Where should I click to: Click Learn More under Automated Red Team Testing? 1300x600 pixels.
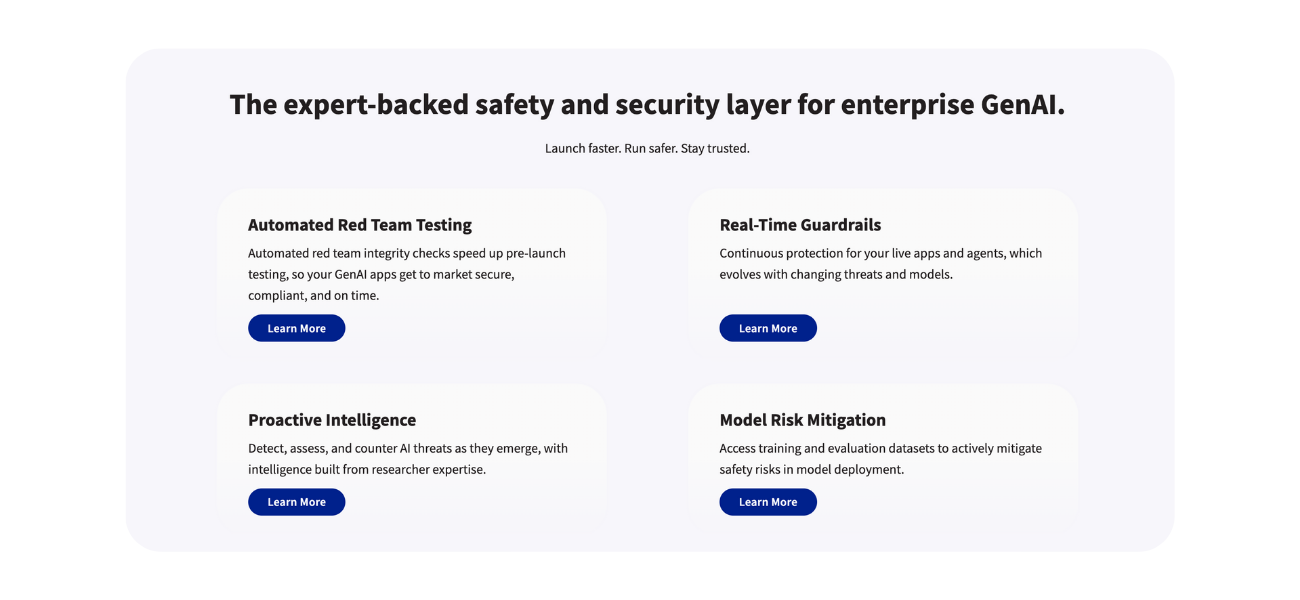tap(296, 327)
